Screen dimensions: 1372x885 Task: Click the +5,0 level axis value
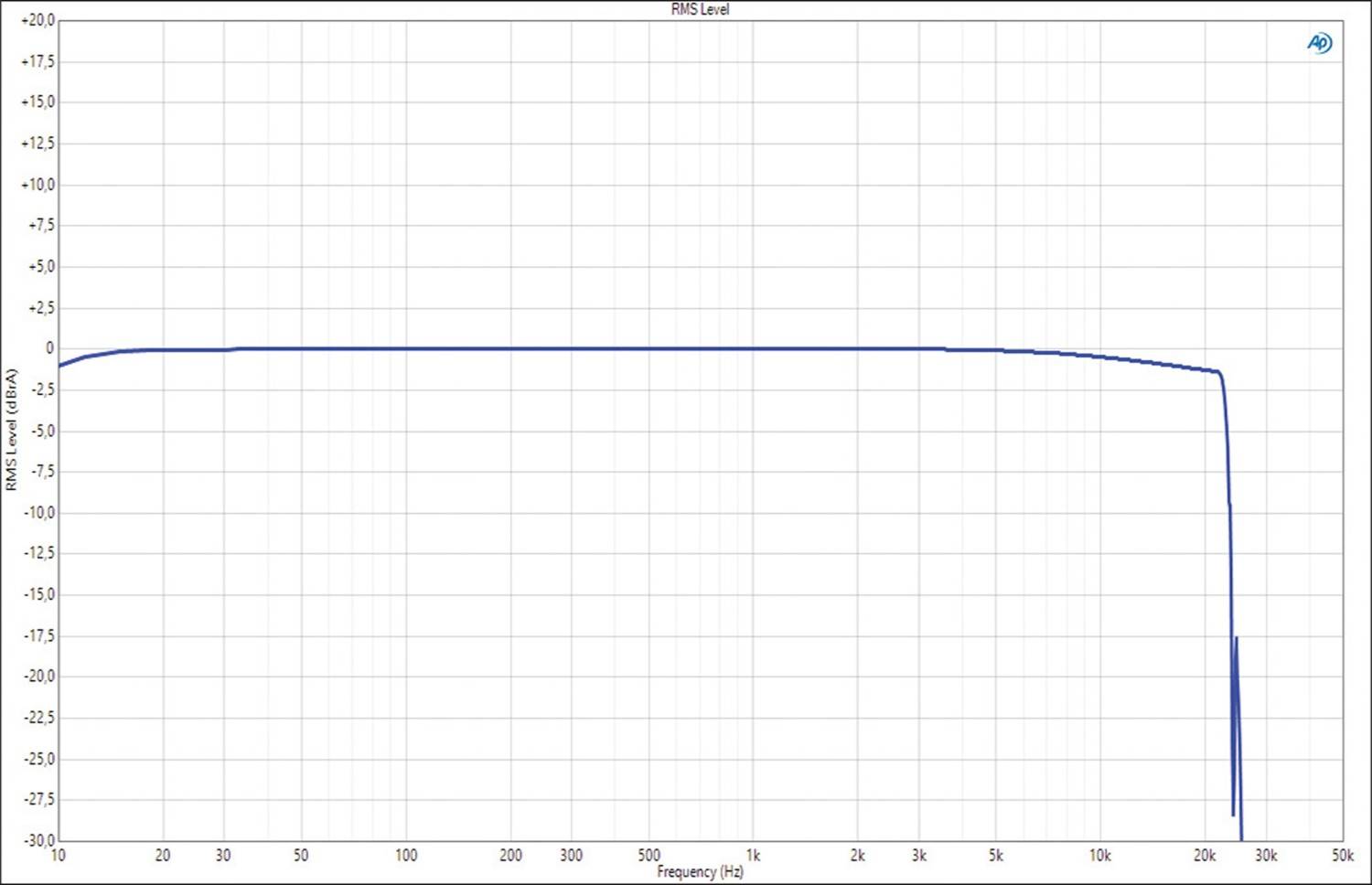[41, 266]
